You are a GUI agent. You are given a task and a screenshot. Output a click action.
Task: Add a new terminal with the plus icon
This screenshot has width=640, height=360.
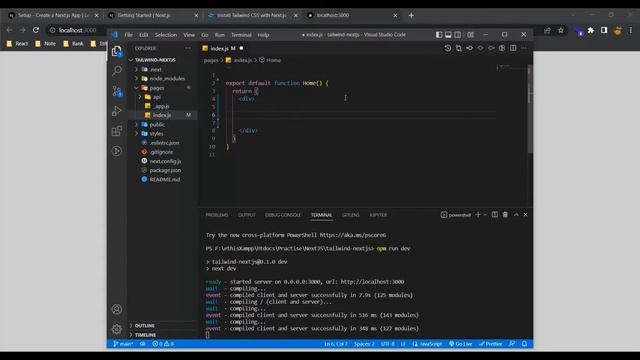(478, 215)
